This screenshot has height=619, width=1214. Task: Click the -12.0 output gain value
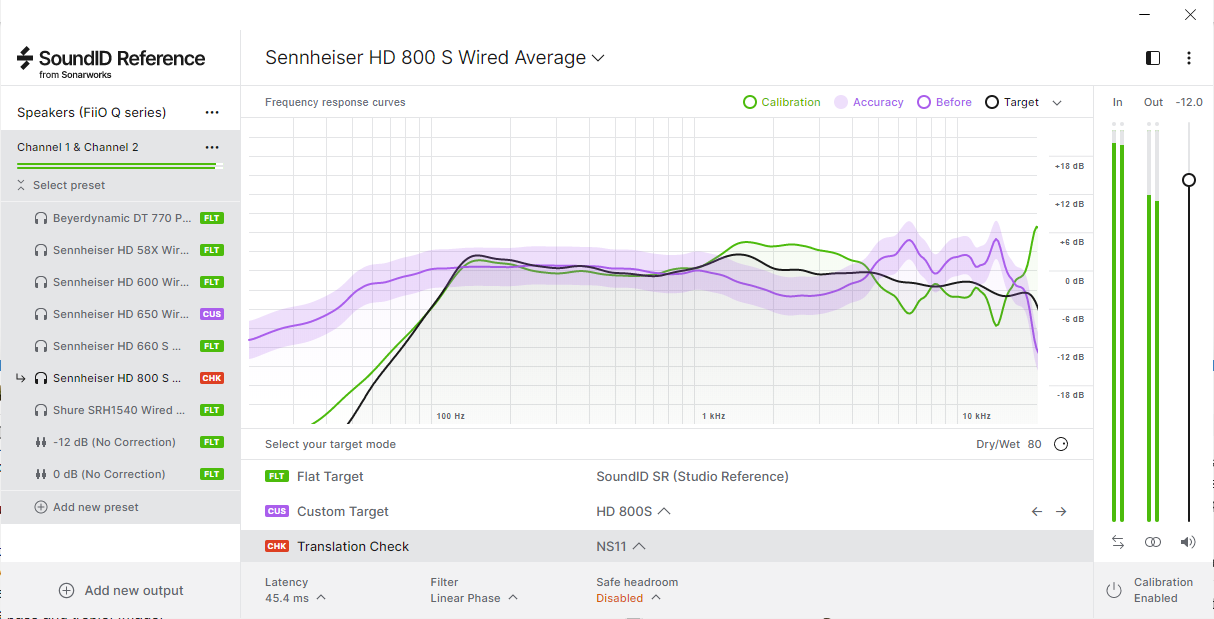1189,102
